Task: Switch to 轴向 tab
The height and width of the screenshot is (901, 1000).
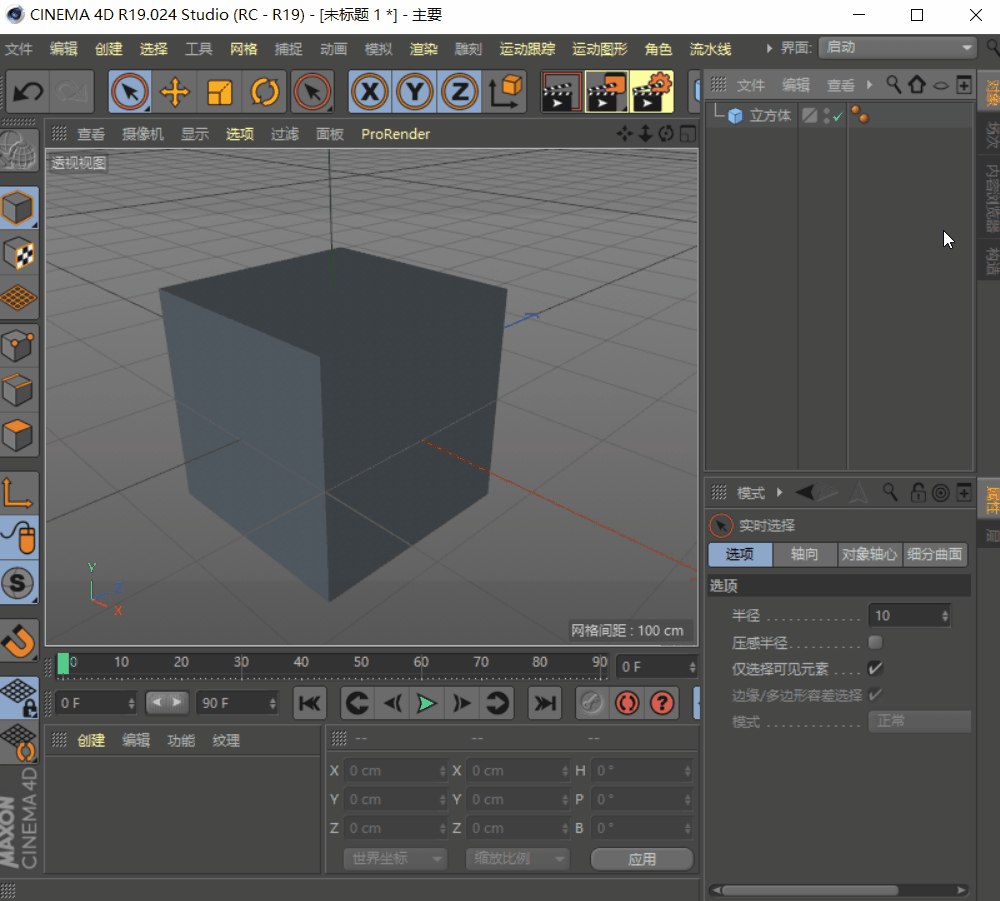Action: point(805,554)
